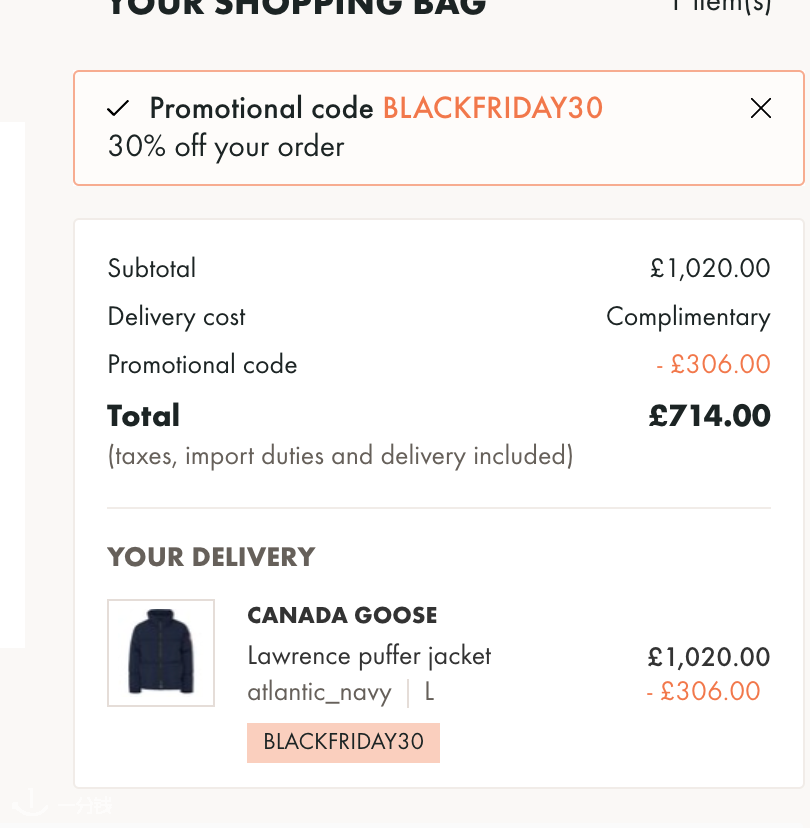Click the size L label

(429, 691)
